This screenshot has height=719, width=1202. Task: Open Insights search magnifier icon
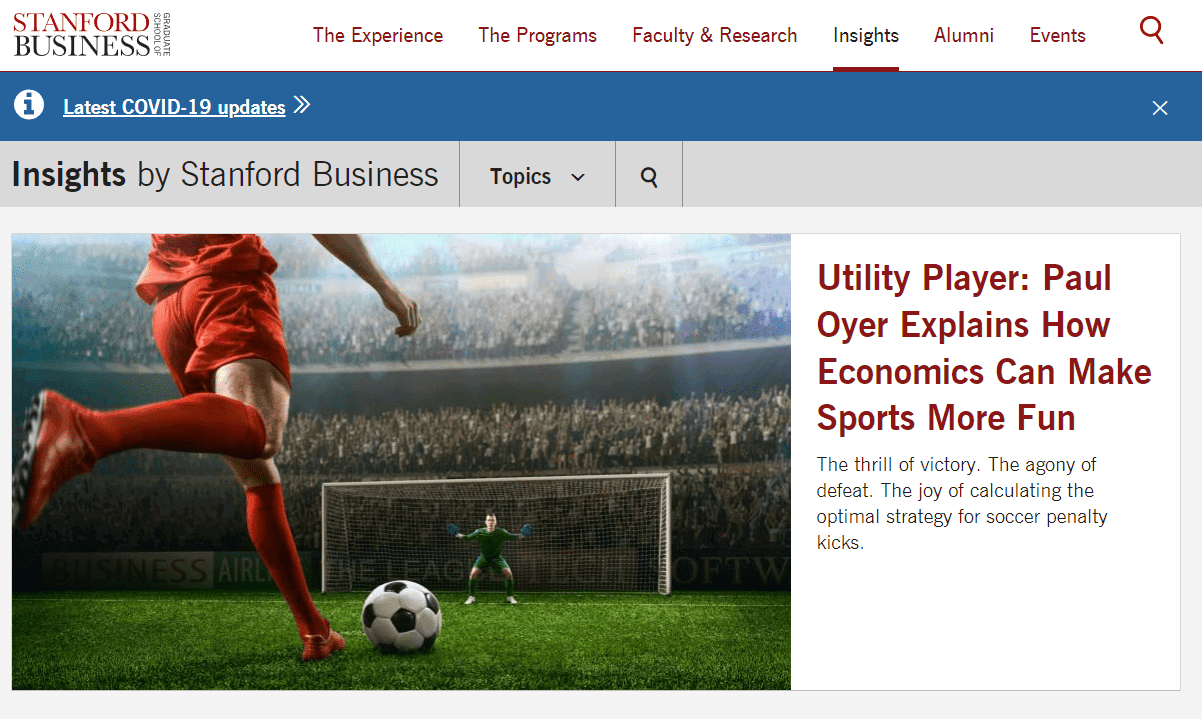pos(649,177)
